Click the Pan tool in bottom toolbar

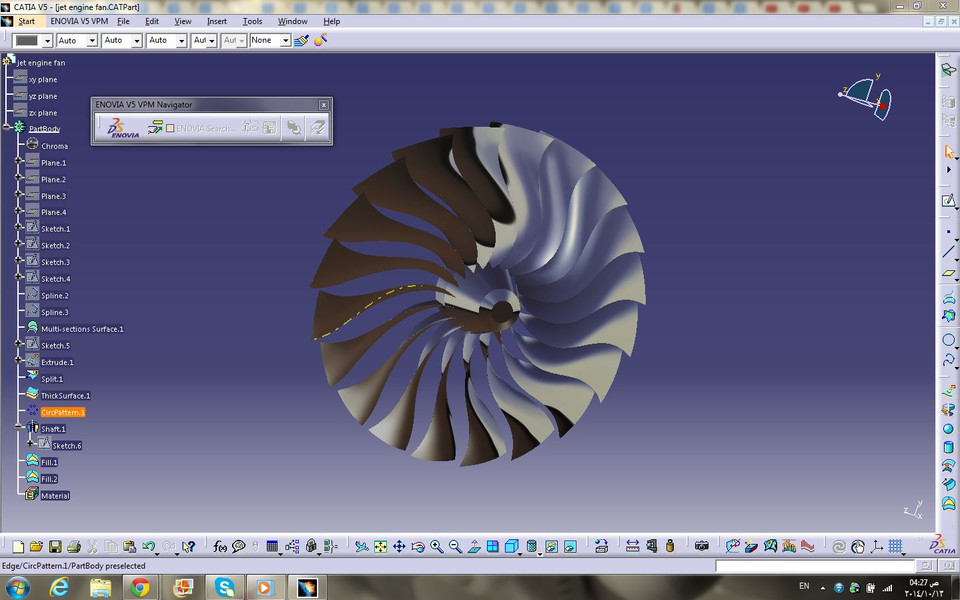(x=399, y=547)
